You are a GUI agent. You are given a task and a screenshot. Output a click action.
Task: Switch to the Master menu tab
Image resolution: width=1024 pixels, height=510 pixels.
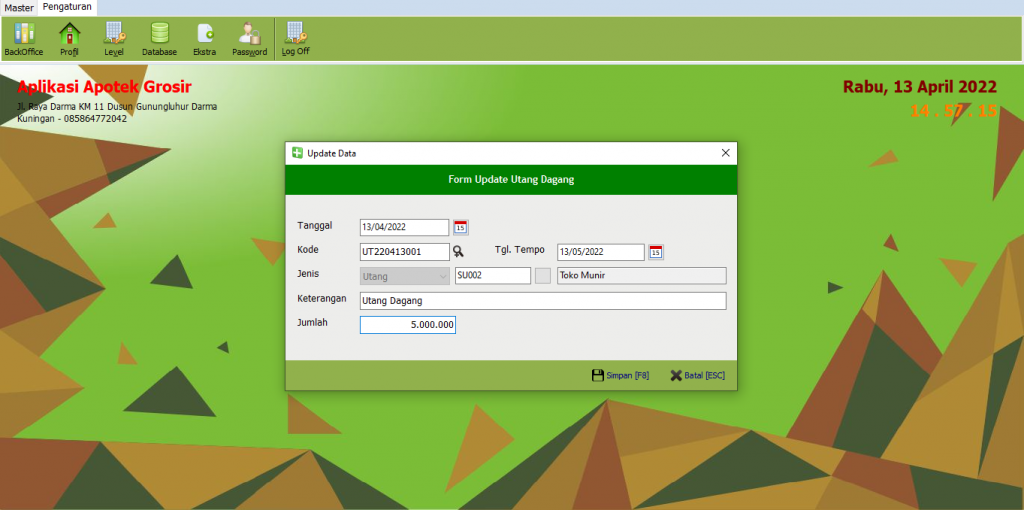click(x=19, y=7)
